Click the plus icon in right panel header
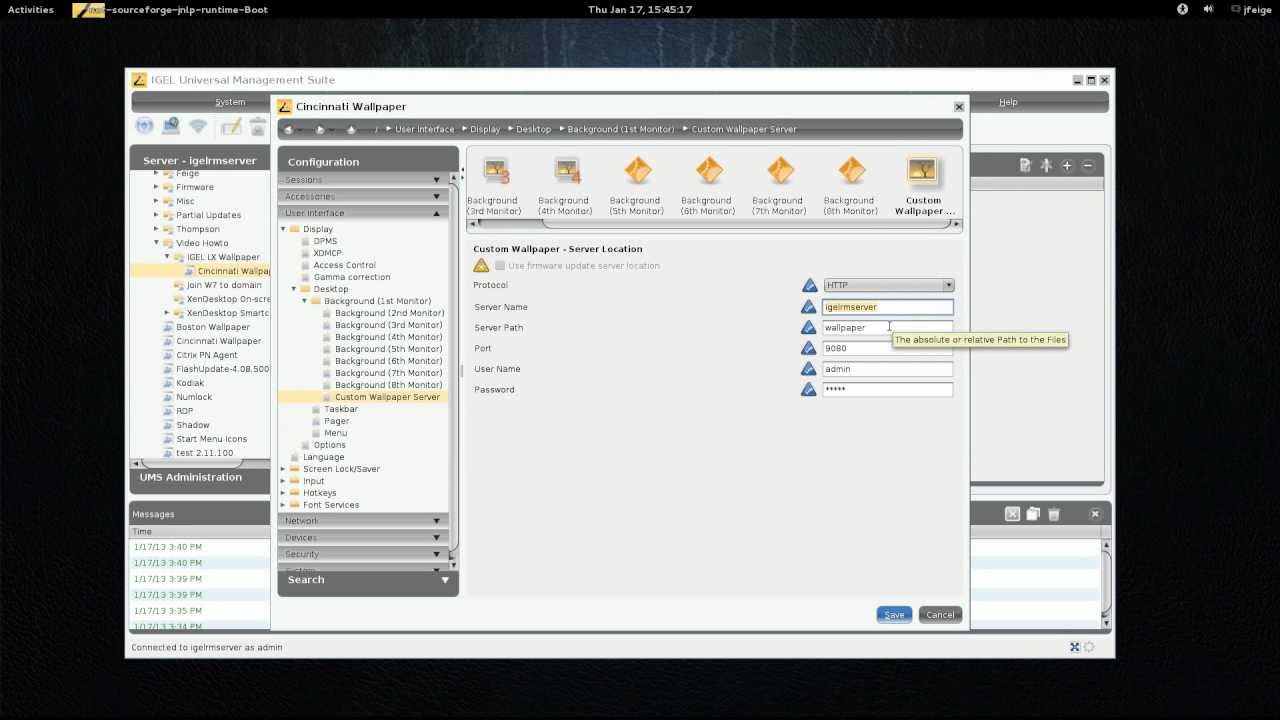 [x=1067, y=165]
